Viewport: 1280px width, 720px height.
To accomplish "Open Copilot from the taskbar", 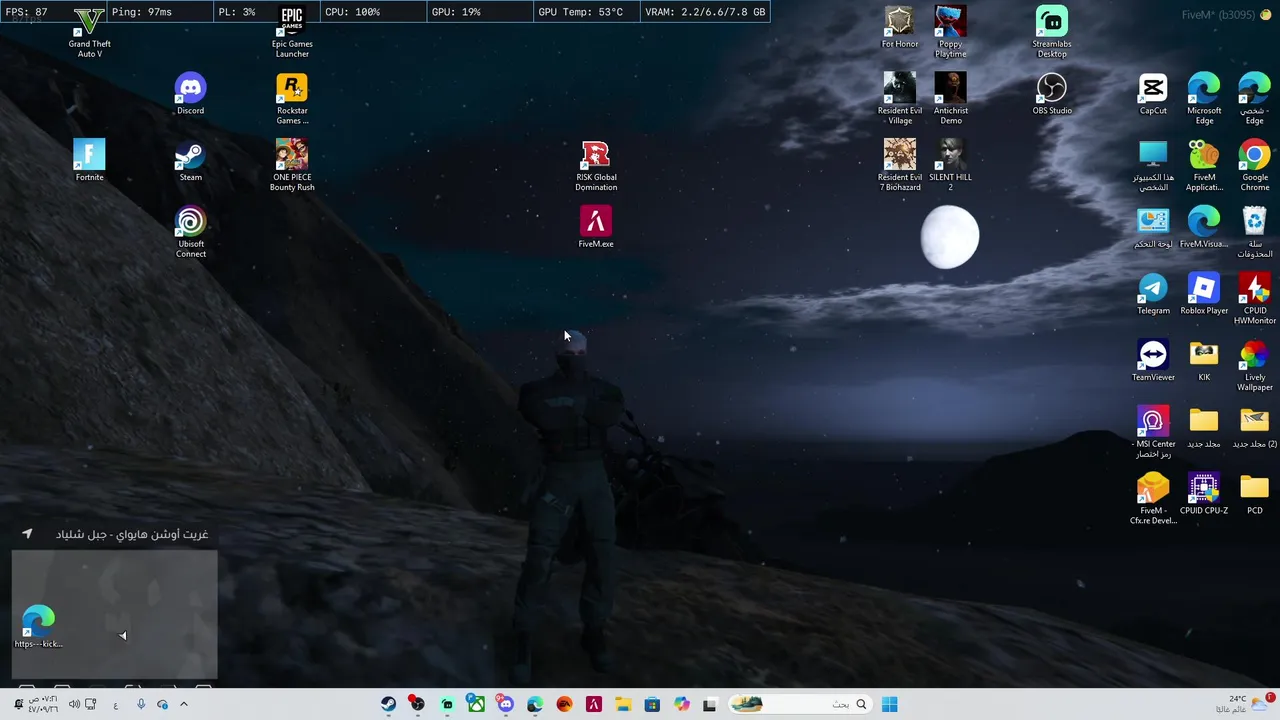I will (x=681, y=704).
